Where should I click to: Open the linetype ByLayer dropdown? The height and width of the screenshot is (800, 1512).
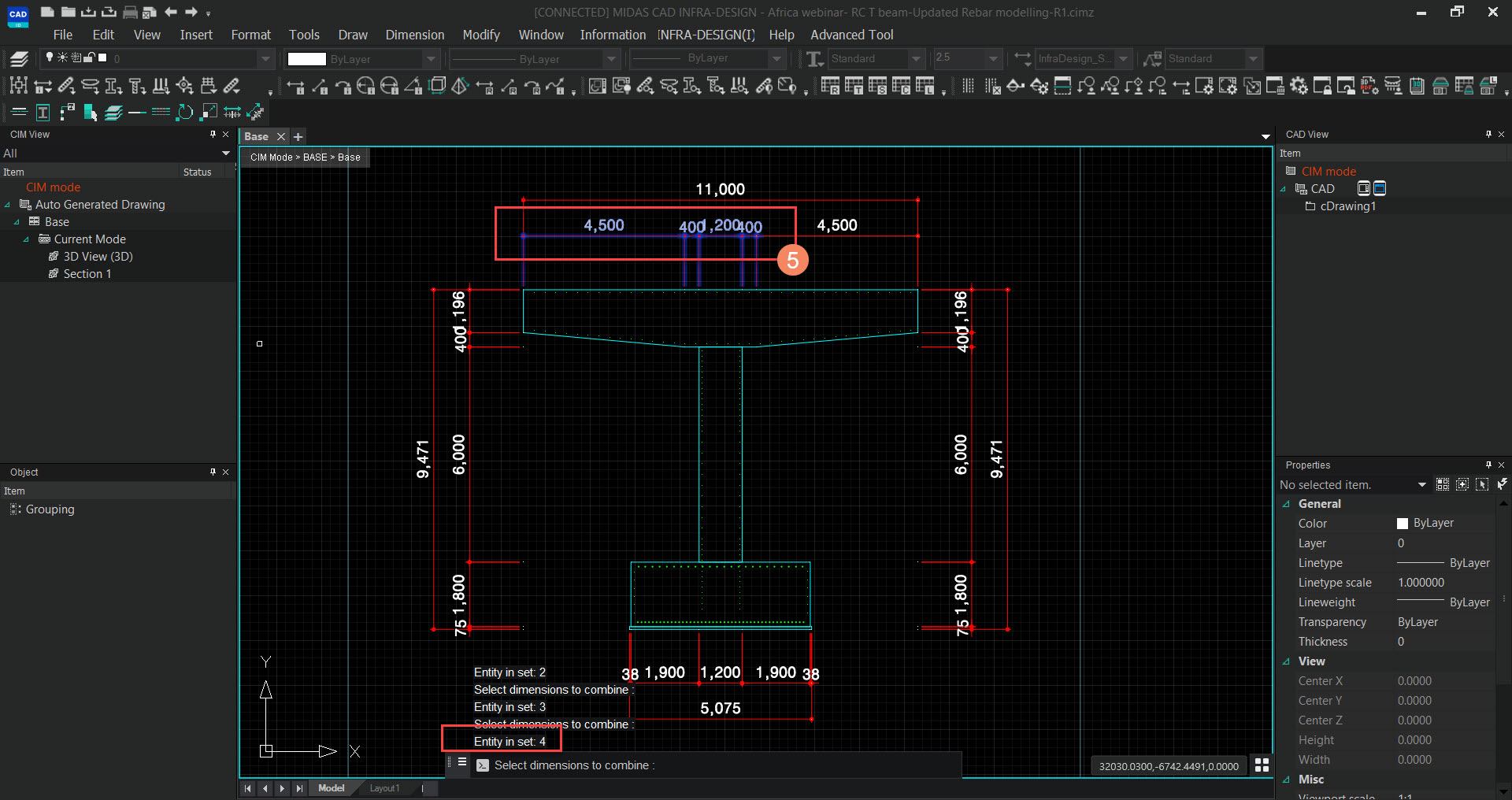(x=612, y=58)
